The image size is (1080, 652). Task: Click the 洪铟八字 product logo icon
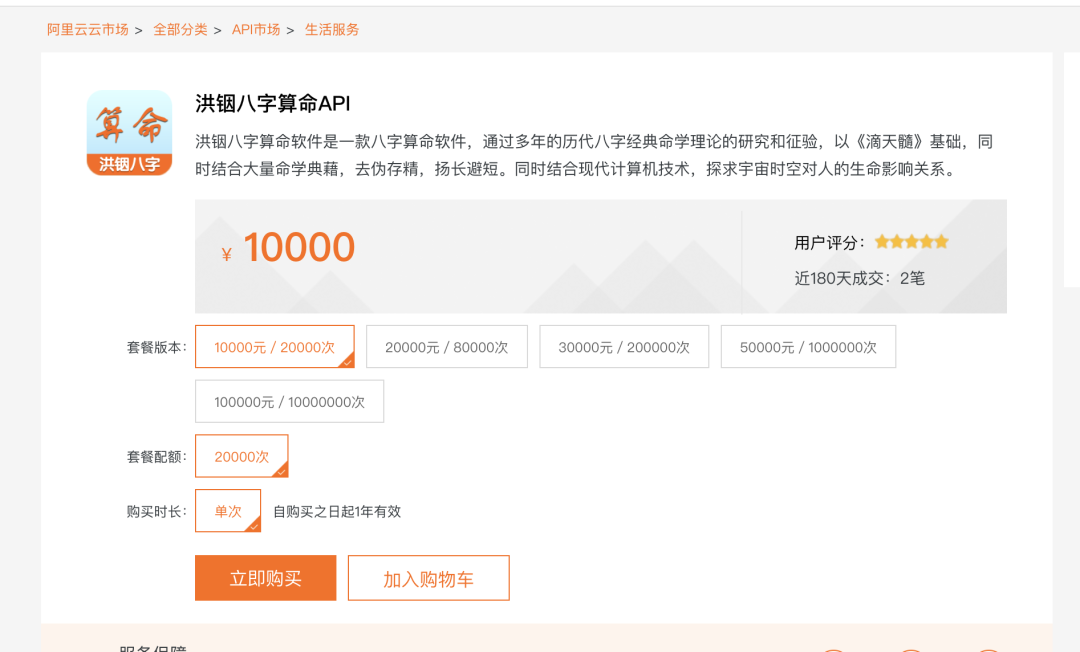pyautogui.click(x=129, y=133)
